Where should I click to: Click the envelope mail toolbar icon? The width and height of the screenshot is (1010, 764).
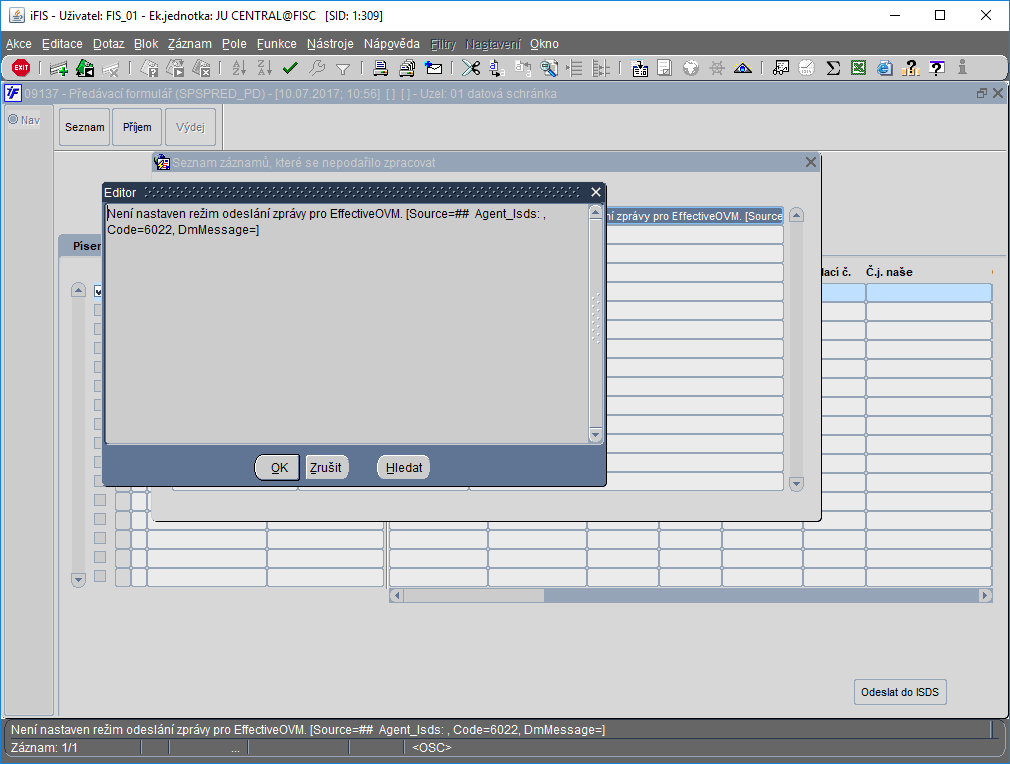click(433, 68)
